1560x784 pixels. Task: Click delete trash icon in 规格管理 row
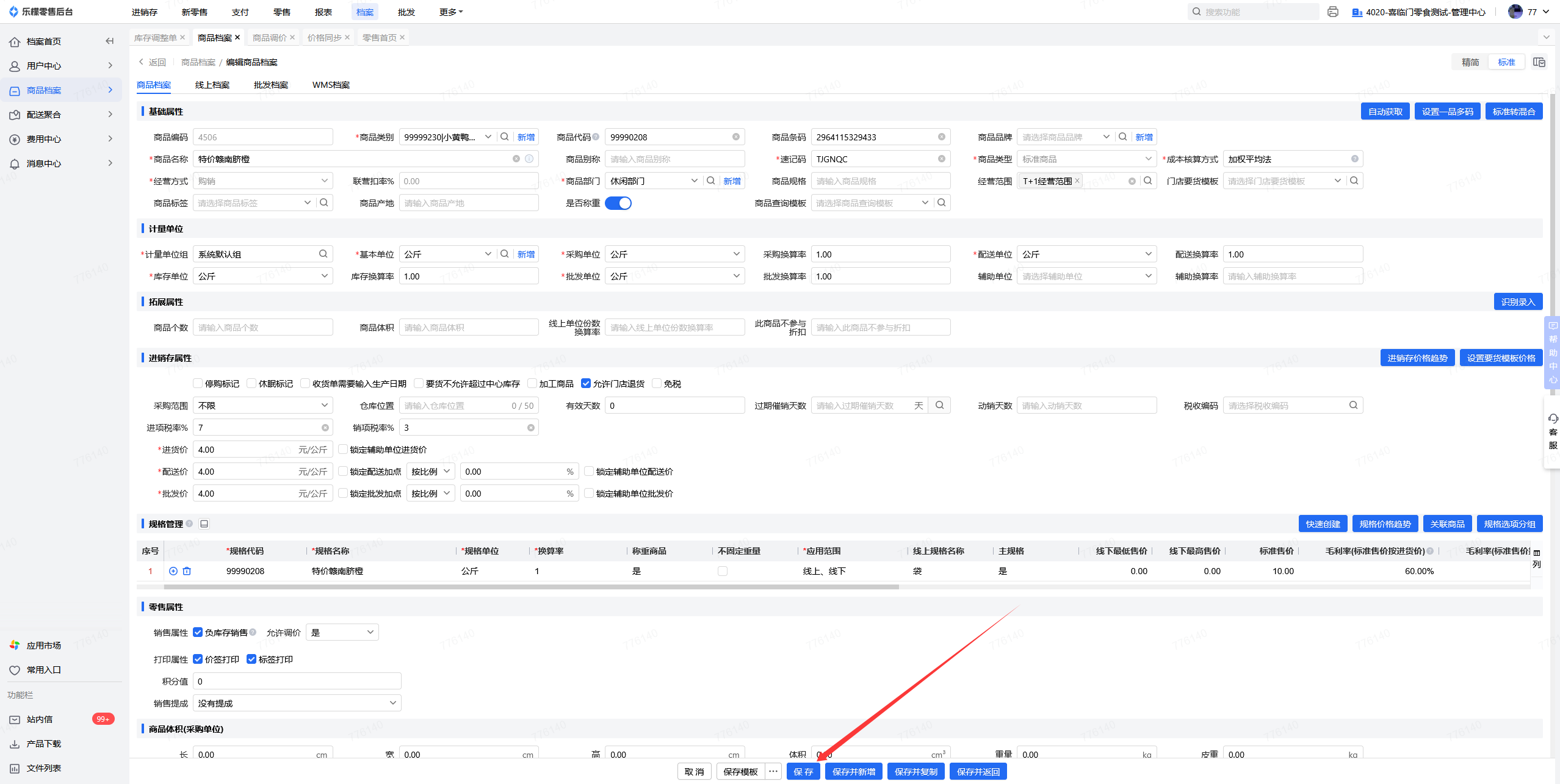point(187,571)
